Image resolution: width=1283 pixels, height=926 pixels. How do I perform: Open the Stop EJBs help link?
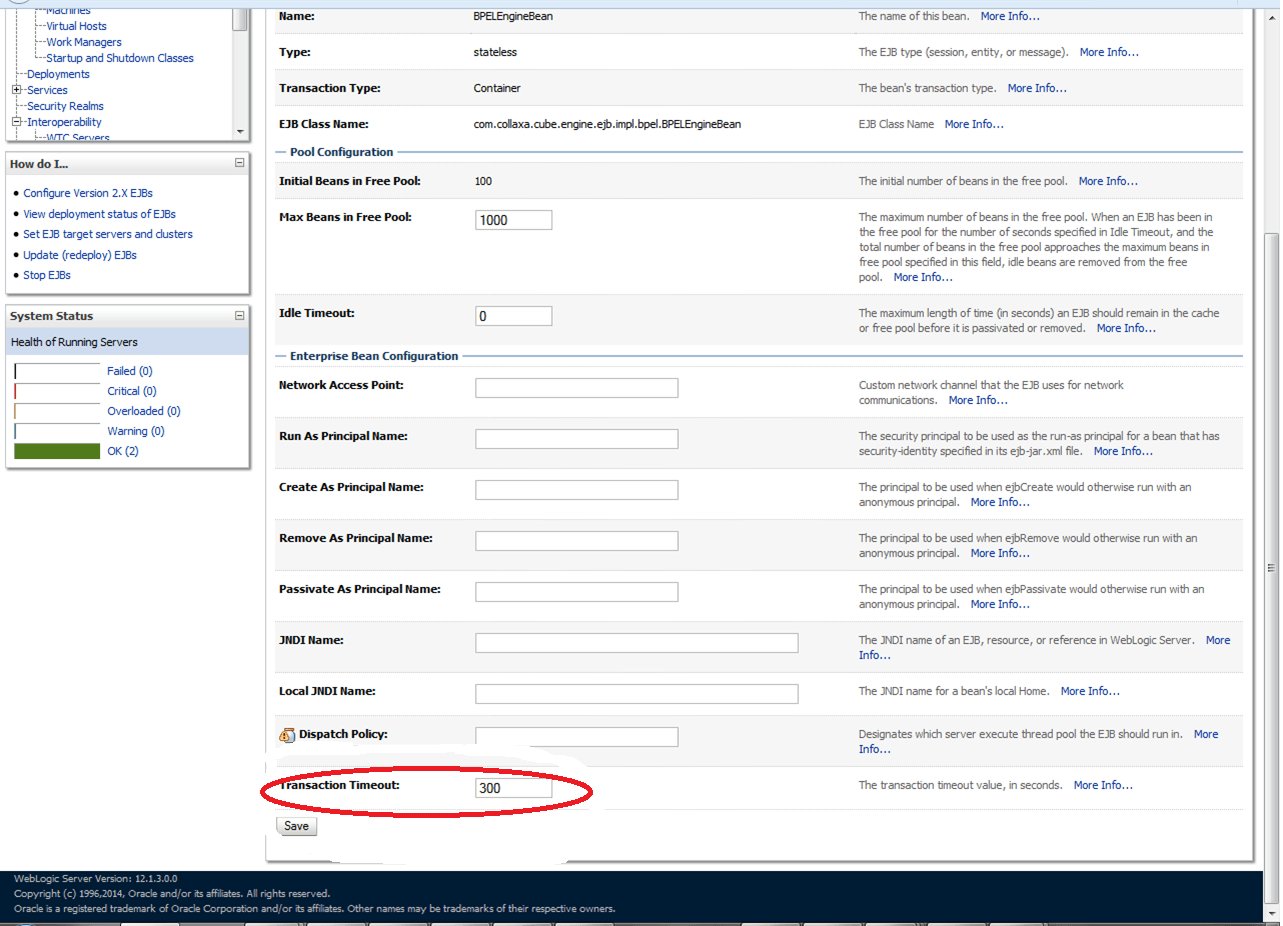click(x=47, y=275)
